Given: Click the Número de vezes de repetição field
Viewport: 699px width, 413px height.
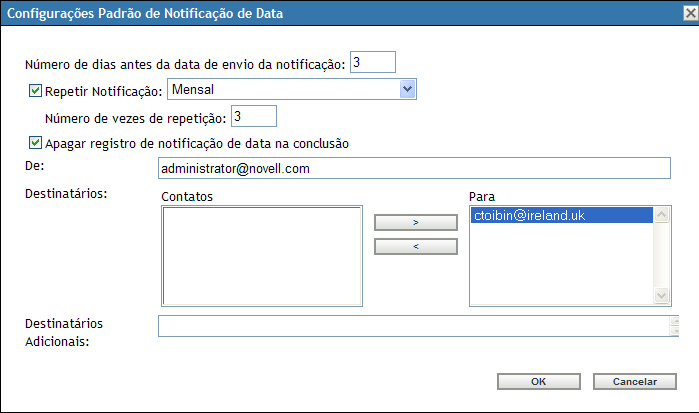Looking at the screenshot, I should coord(253,117).
